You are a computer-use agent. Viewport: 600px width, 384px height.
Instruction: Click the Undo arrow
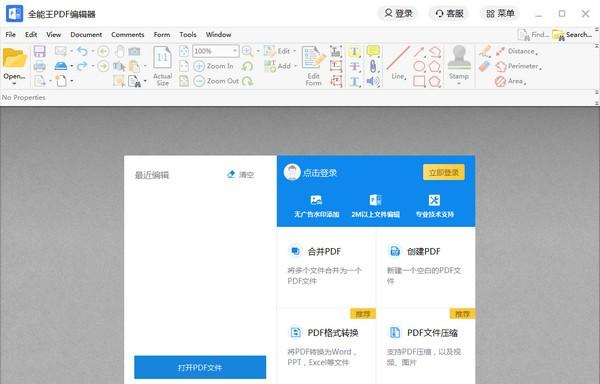click(82, 51)
